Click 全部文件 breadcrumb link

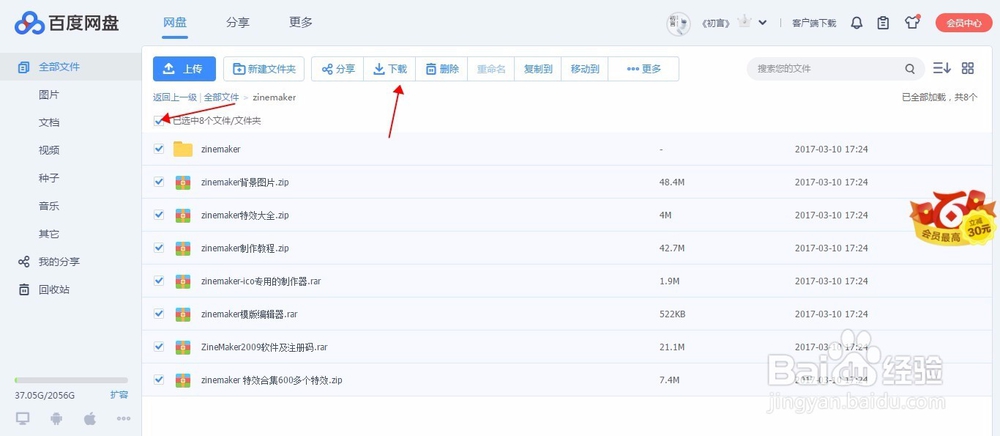(x=221, y=98)
